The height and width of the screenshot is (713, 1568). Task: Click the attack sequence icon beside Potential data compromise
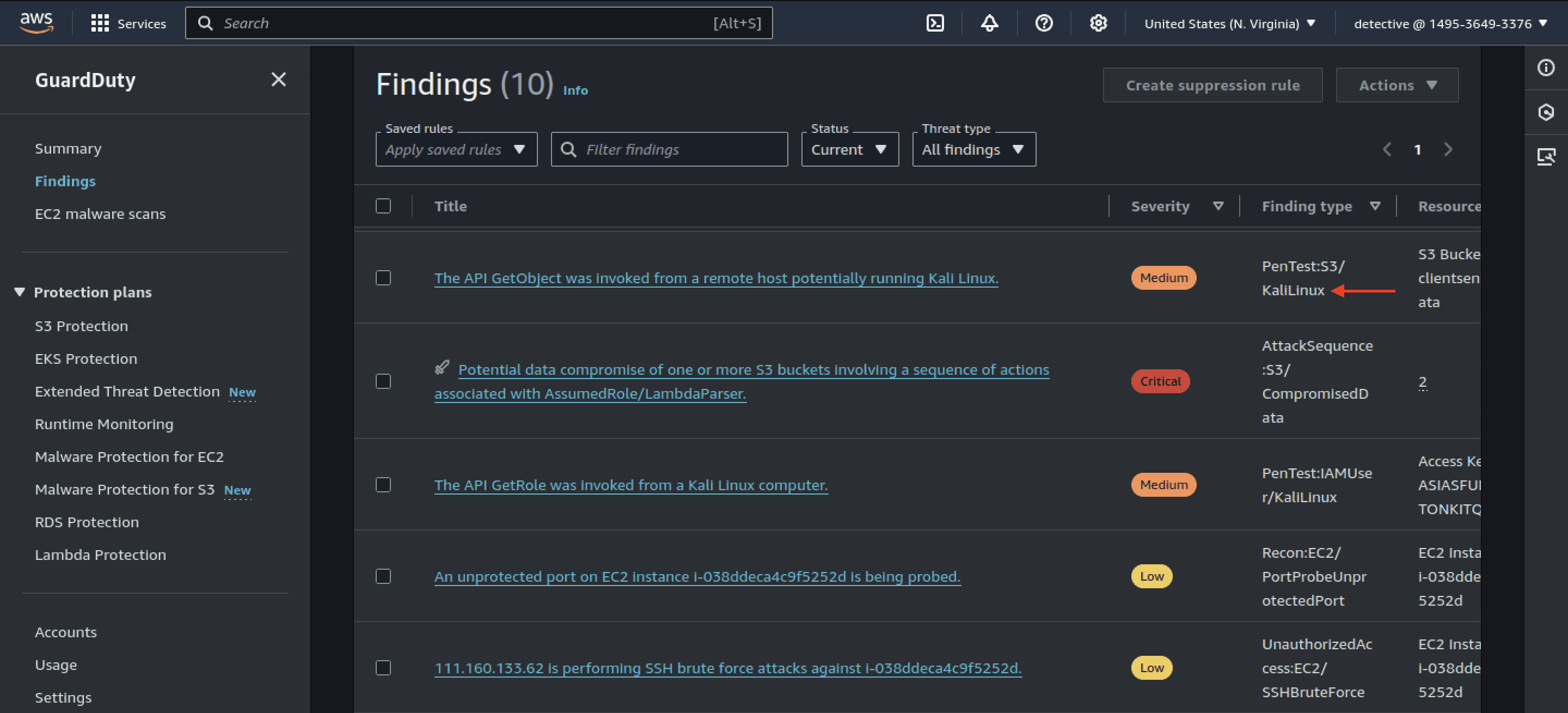pyautogui.click(x=442, y=368)
